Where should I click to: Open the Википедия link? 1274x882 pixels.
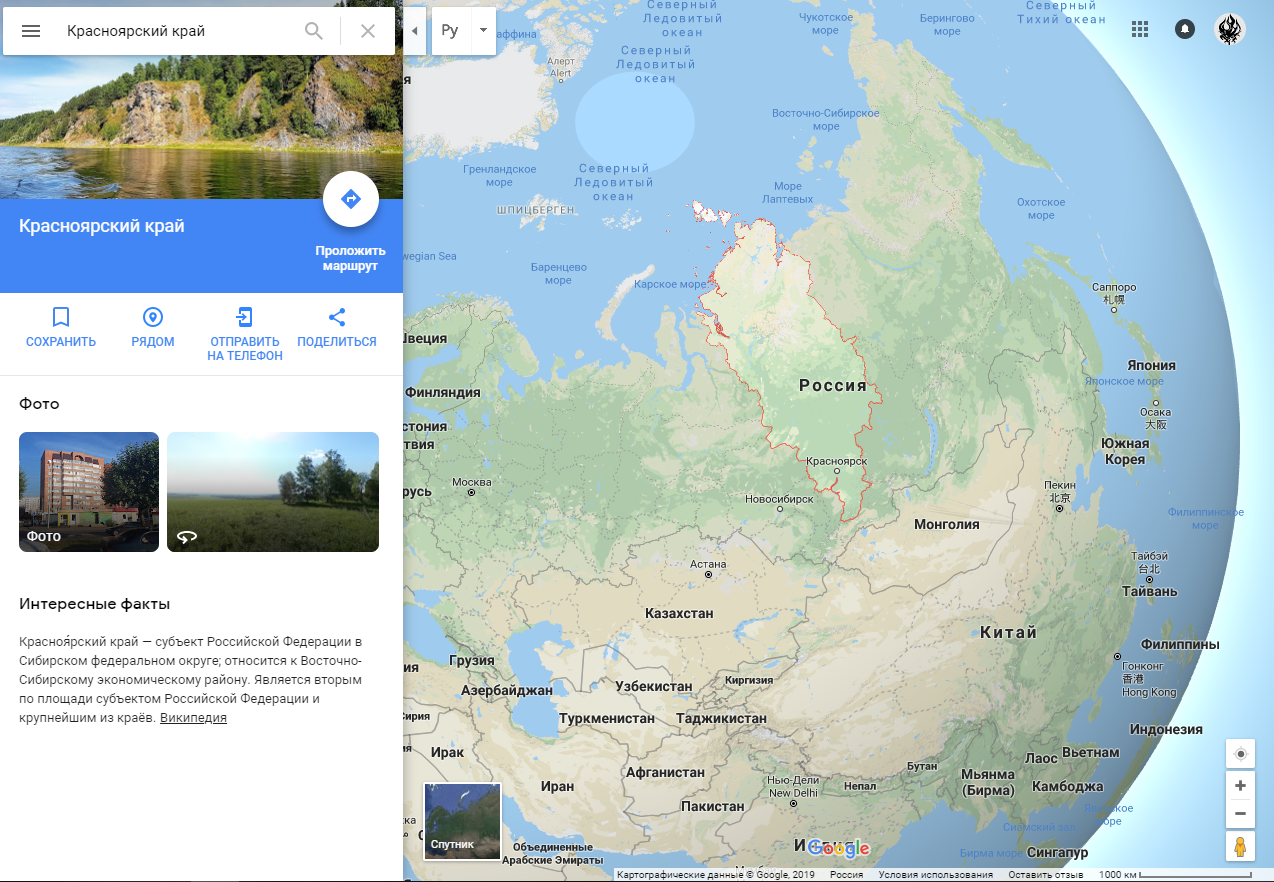pyautogui.click(x=193, y=718)
